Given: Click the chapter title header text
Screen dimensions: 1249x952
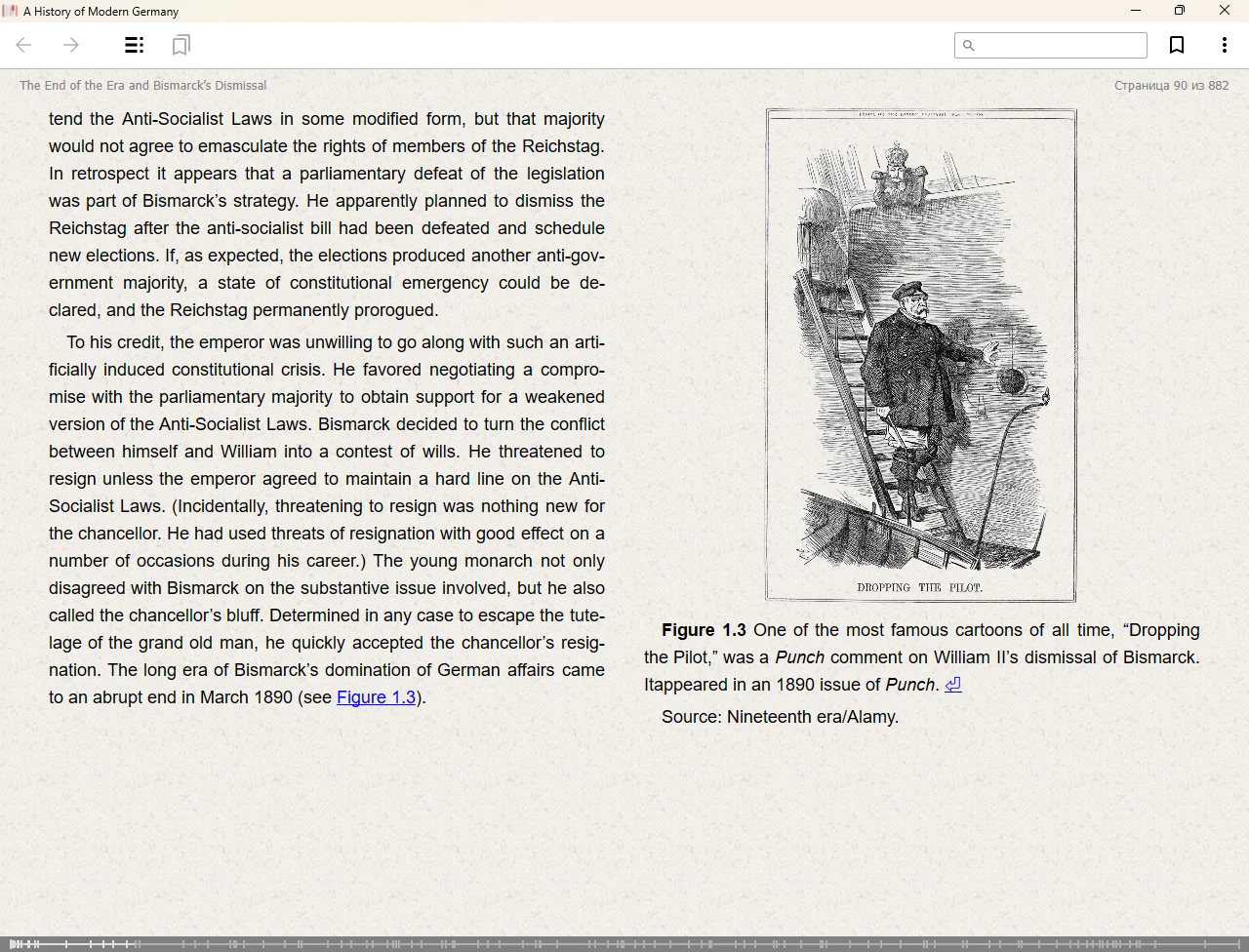Looking at the screenshot, I should (142, 85).
